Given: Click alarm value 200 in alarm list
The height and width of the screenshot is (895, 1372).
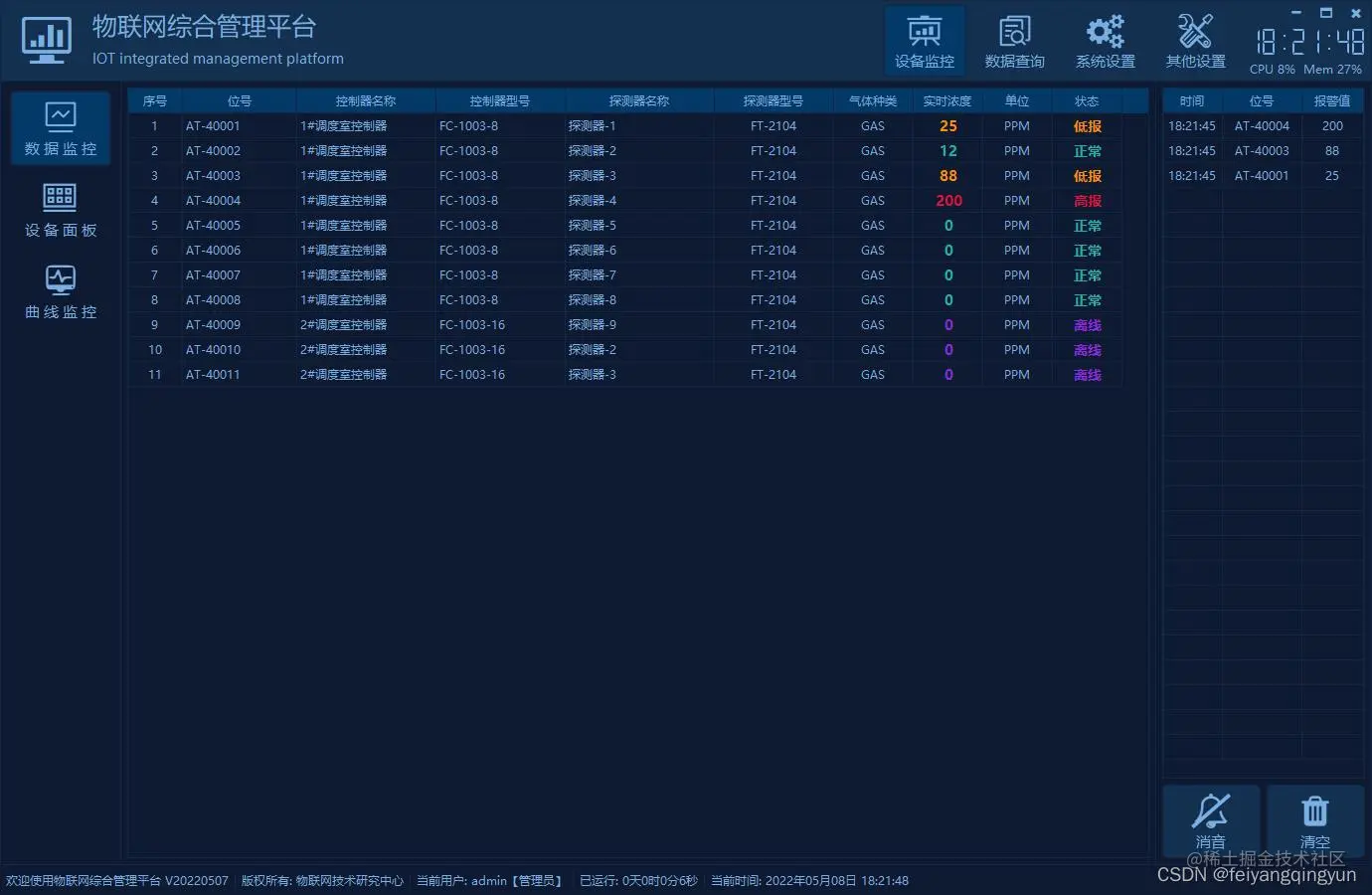Looking at the screenshot, I should pos(1332,126).
